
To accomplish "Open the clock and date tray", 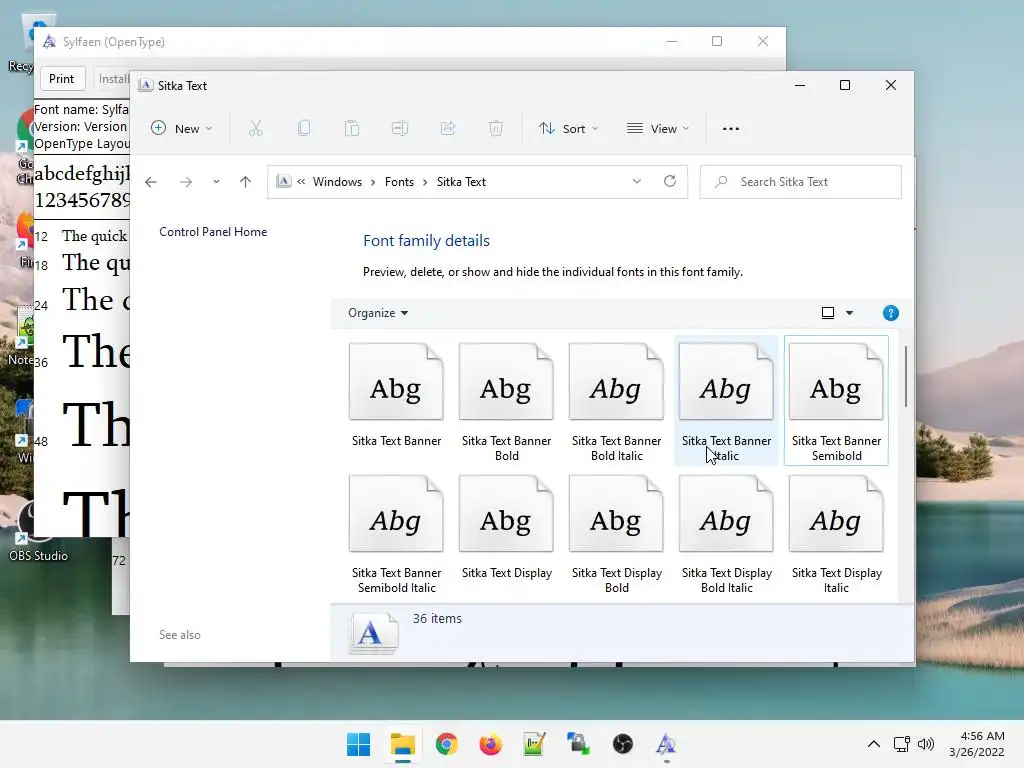I will pos(976,744).
